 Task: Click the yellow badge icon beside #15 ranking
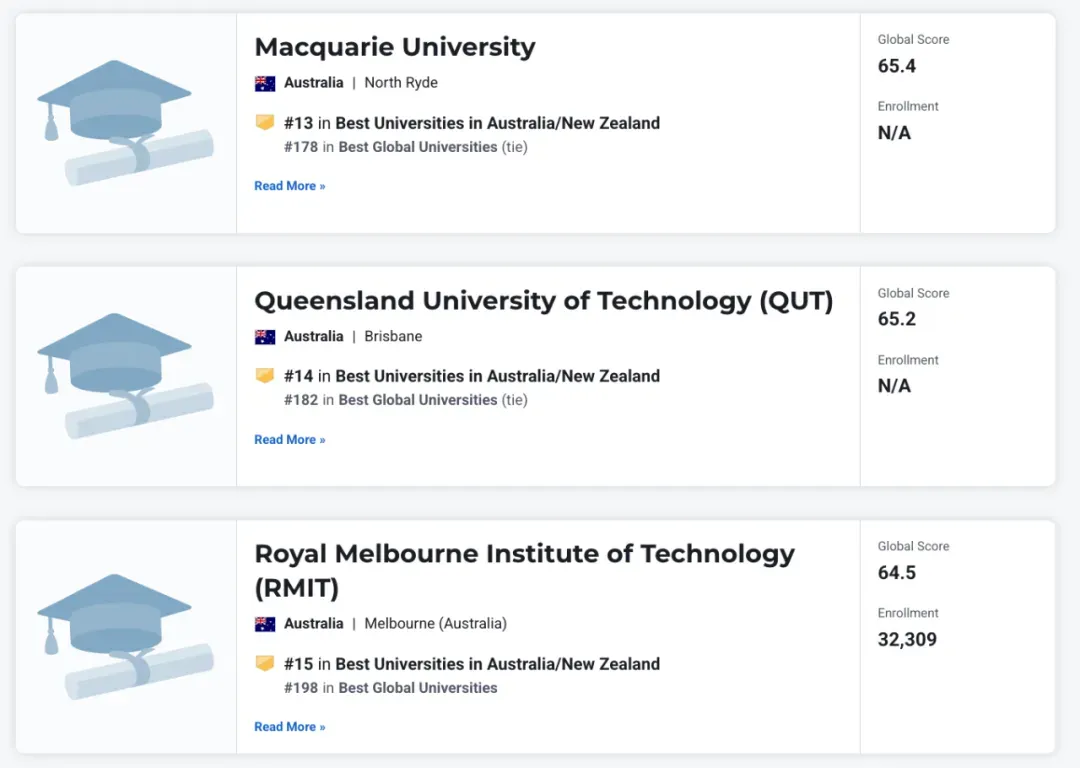pos(264,663)
